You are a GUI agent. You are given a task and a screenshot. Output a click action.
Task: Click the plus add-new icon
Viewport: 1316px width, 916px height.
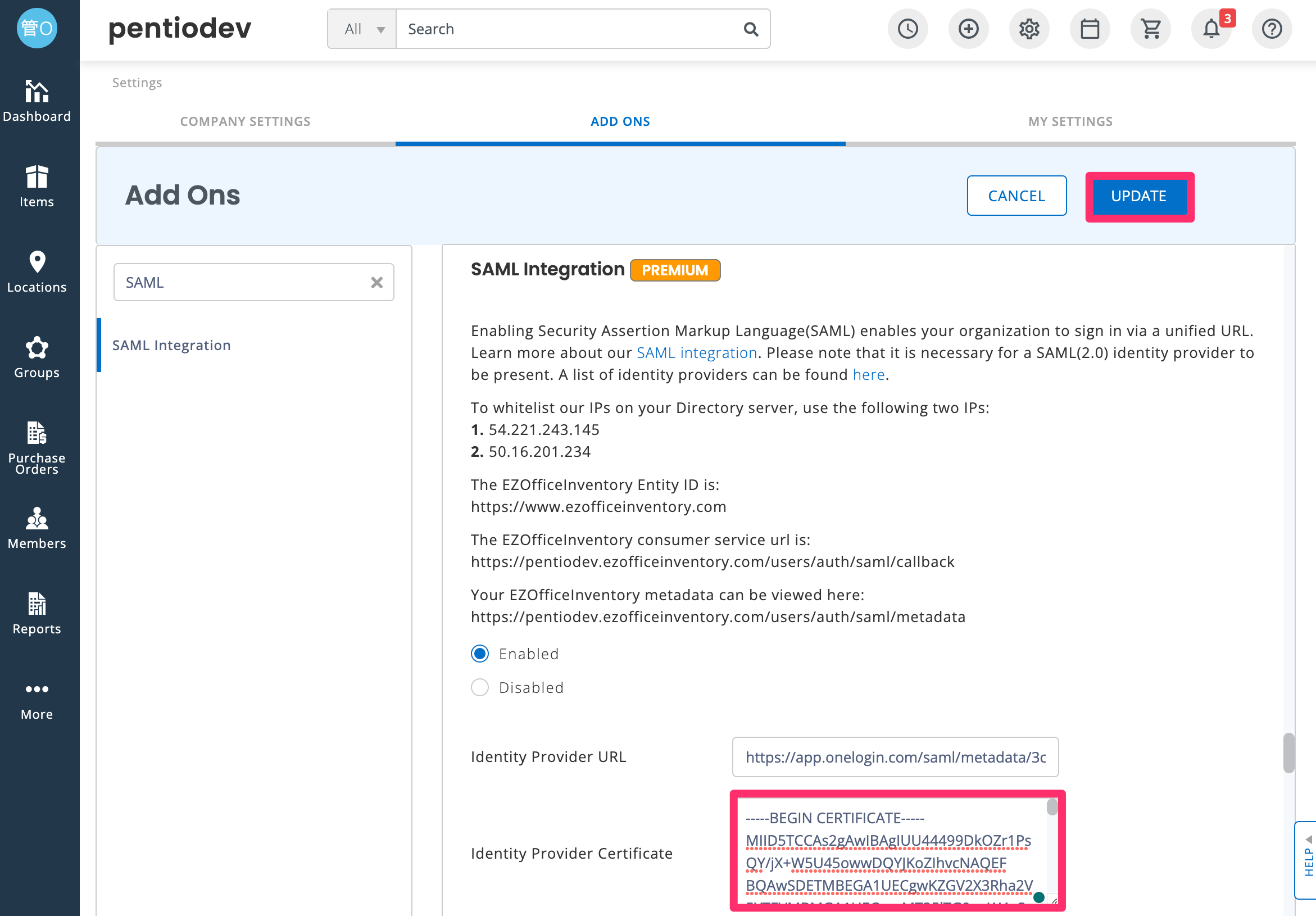[x=969, y=29]
